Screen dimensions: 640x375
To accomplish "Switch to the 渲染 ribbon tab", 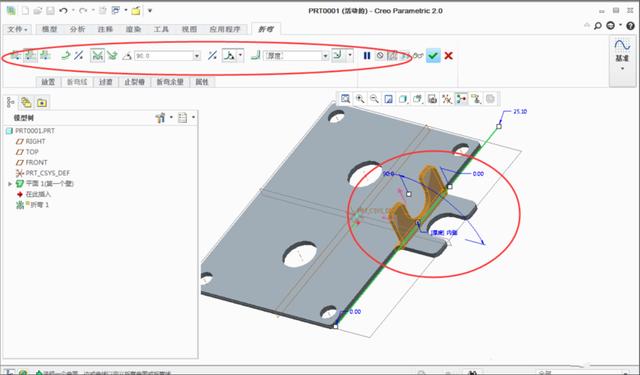I will pos(133,29).
